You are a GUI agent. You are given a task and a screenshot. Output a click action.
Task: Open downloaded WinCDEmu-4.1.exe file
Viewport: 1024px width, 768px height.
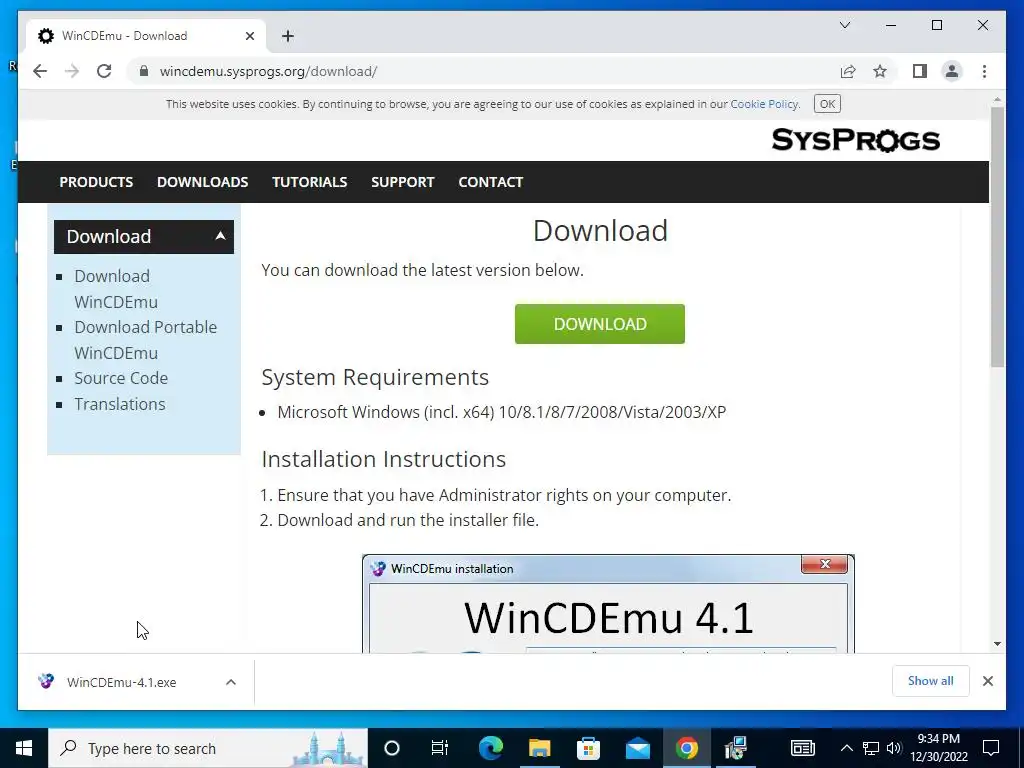point(121,682)
